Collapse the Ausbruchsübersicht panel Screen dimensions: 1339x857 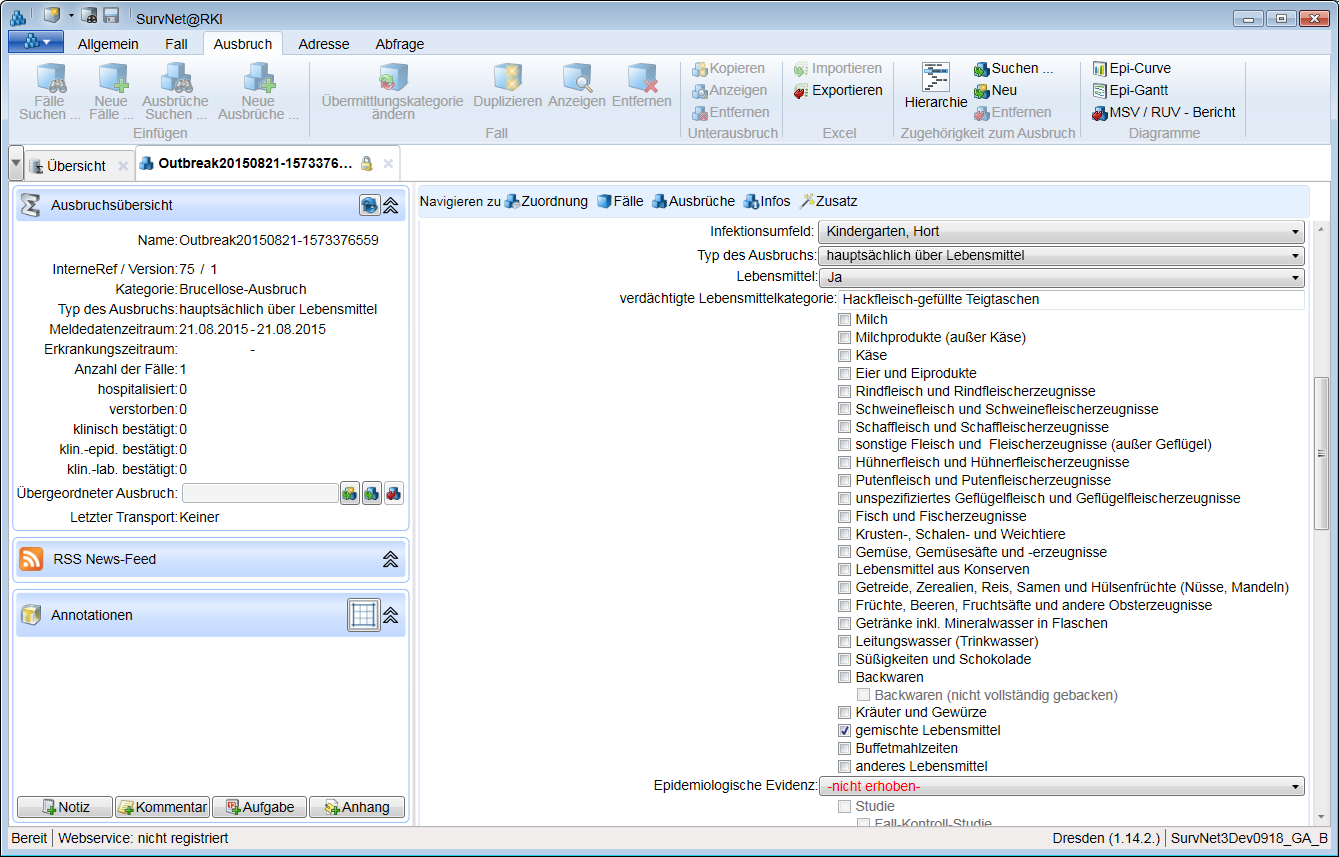(391, 205)
